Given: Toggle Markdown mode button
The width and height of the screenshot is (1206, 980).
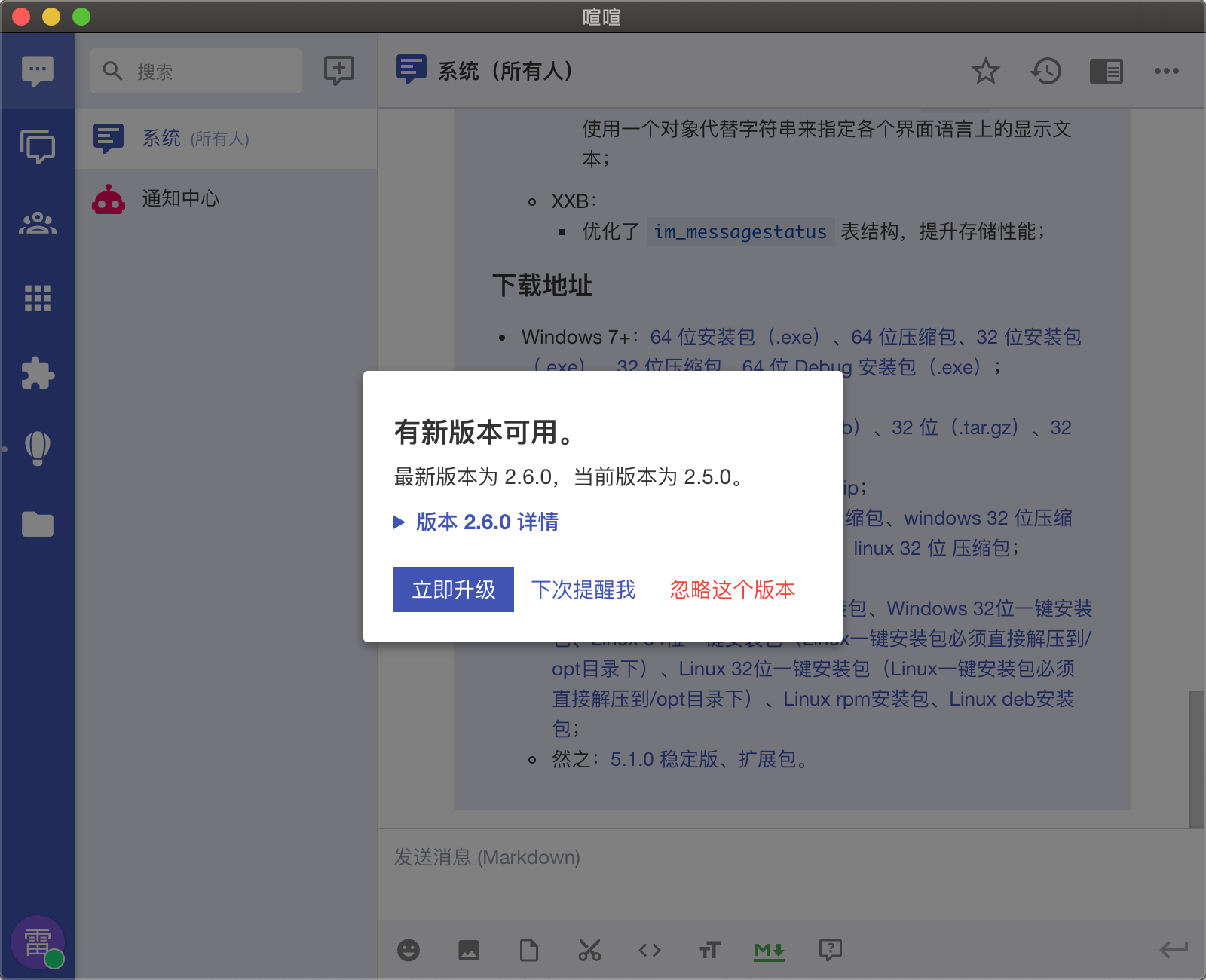Looking at the screenshot, I should click(770, 950).
